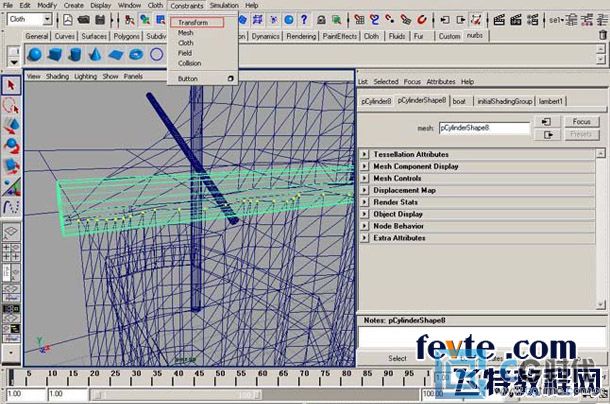Open the Rendering shelf tab

coord(301,36)
